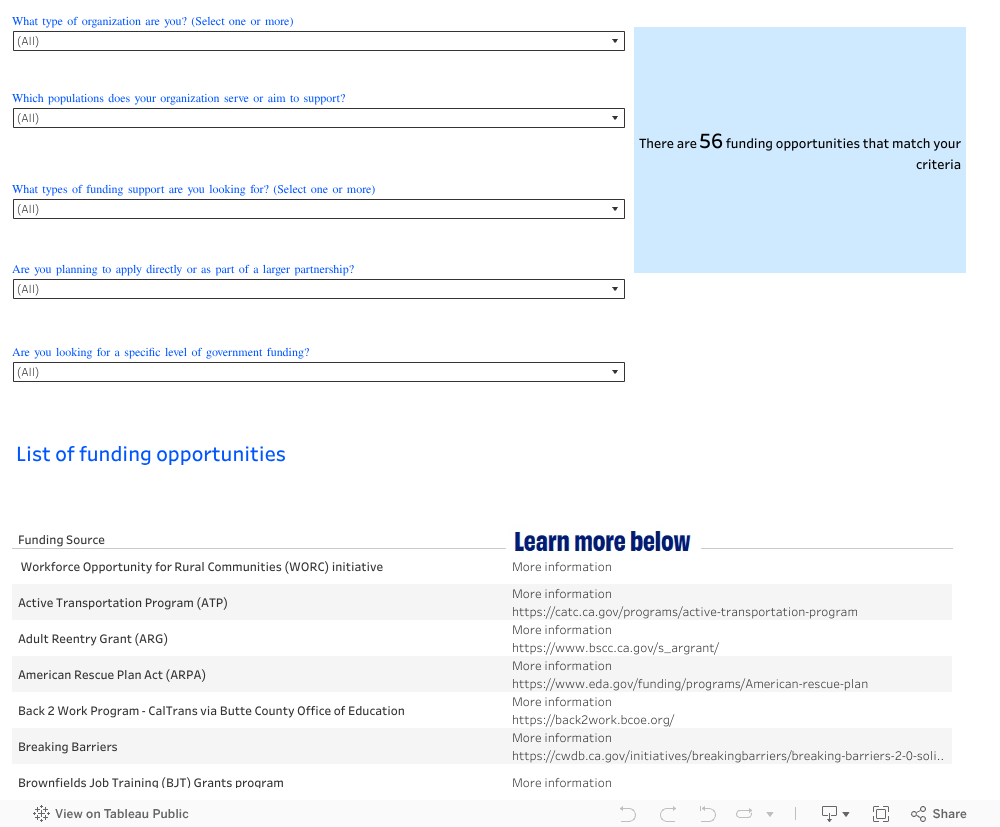Screen dimensions: 1000x827
Task: Click the Undo arrow in toolbar
Action: 628,814
